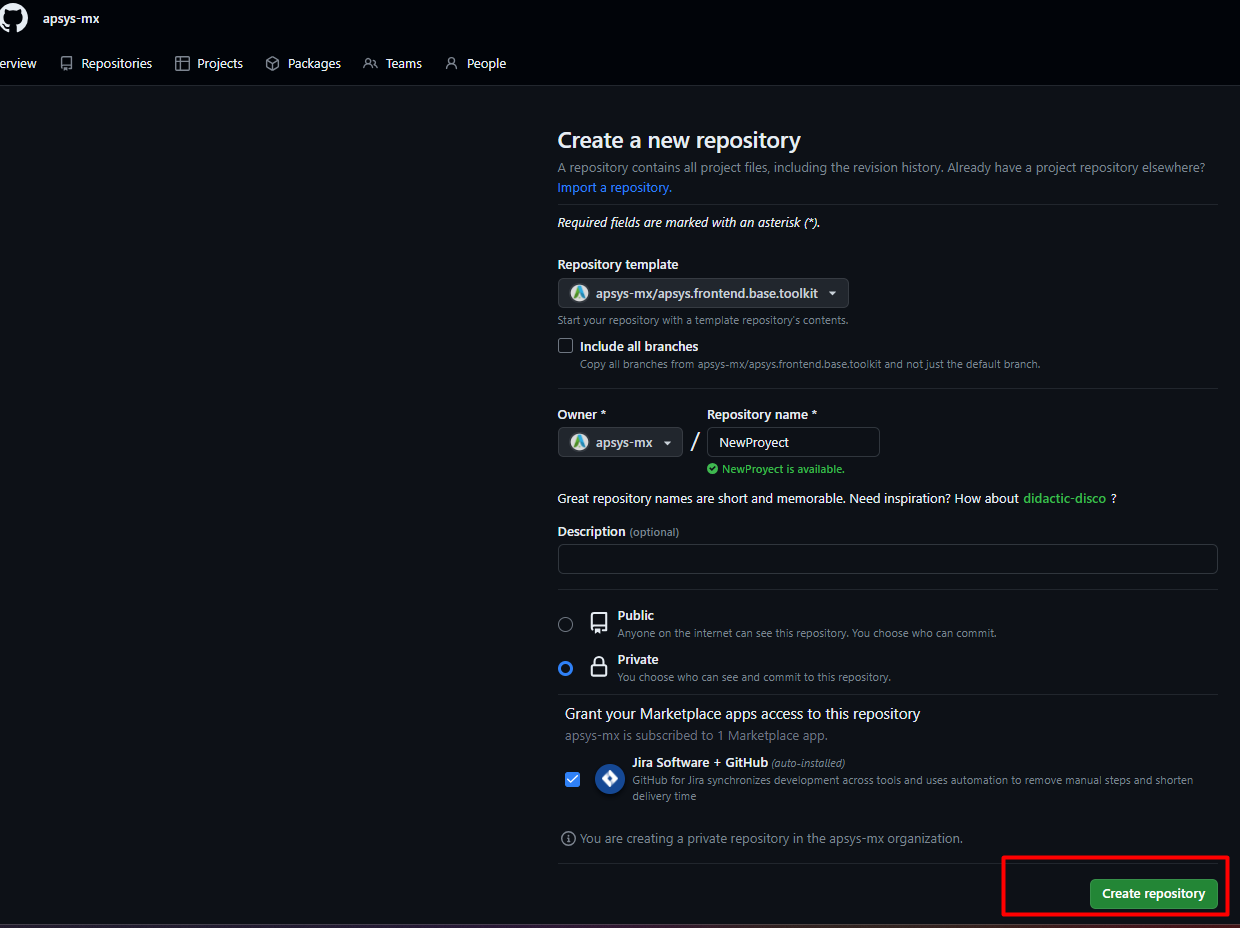Click the GitHub logo icon
The height and width of the screenshot is (928, 1240).
tap(13, 18)
